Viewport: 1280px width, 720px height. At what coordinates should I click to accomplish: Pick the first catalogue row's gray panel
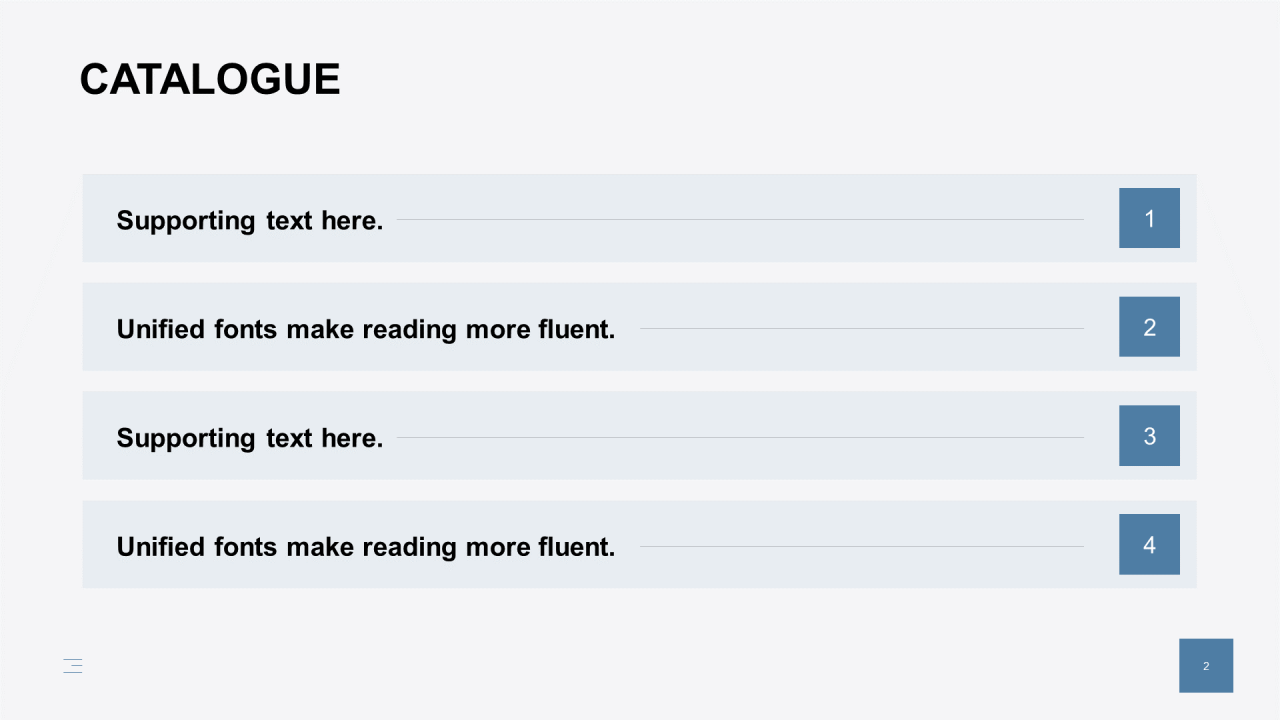pyautogui.click(x=639, y=218)
